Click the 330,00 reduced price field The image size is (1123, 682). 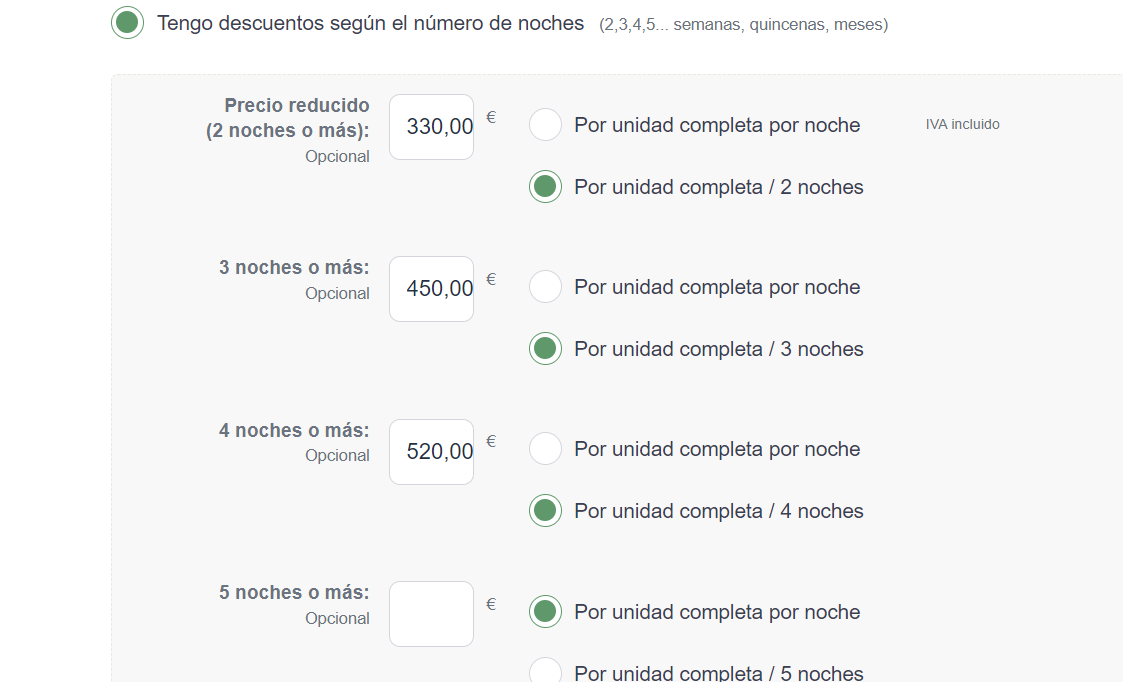(431, 127)
